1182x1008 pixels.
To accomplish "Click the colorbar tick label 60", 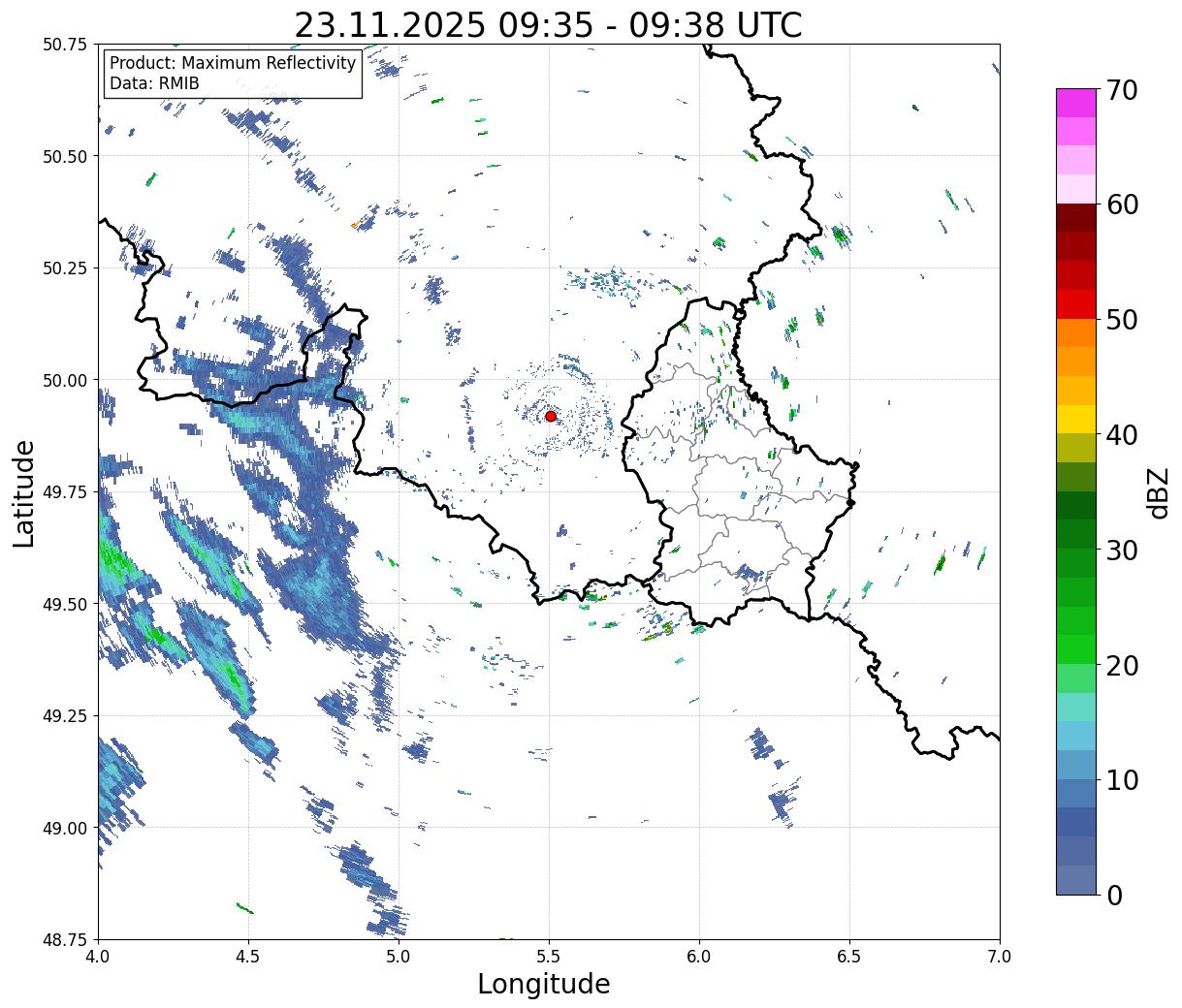I will point(1122,205).
